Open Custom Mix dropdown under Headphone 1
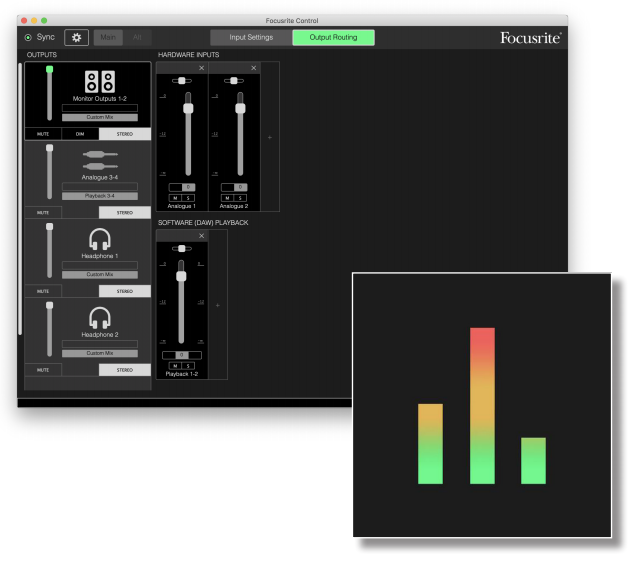The height and width of the screenshot is (573, 641). pyautogui.click(x=100, y=275)
